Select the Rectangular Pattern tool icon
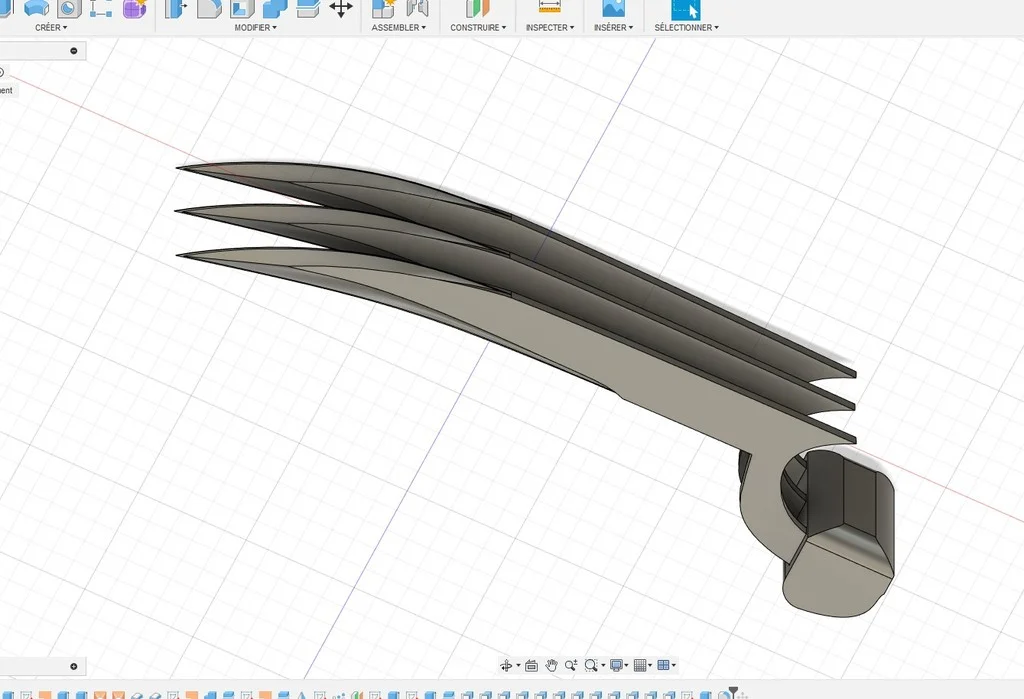This screenshot has height=699, width=1024. pyautogui.click(x=101, y=8)
